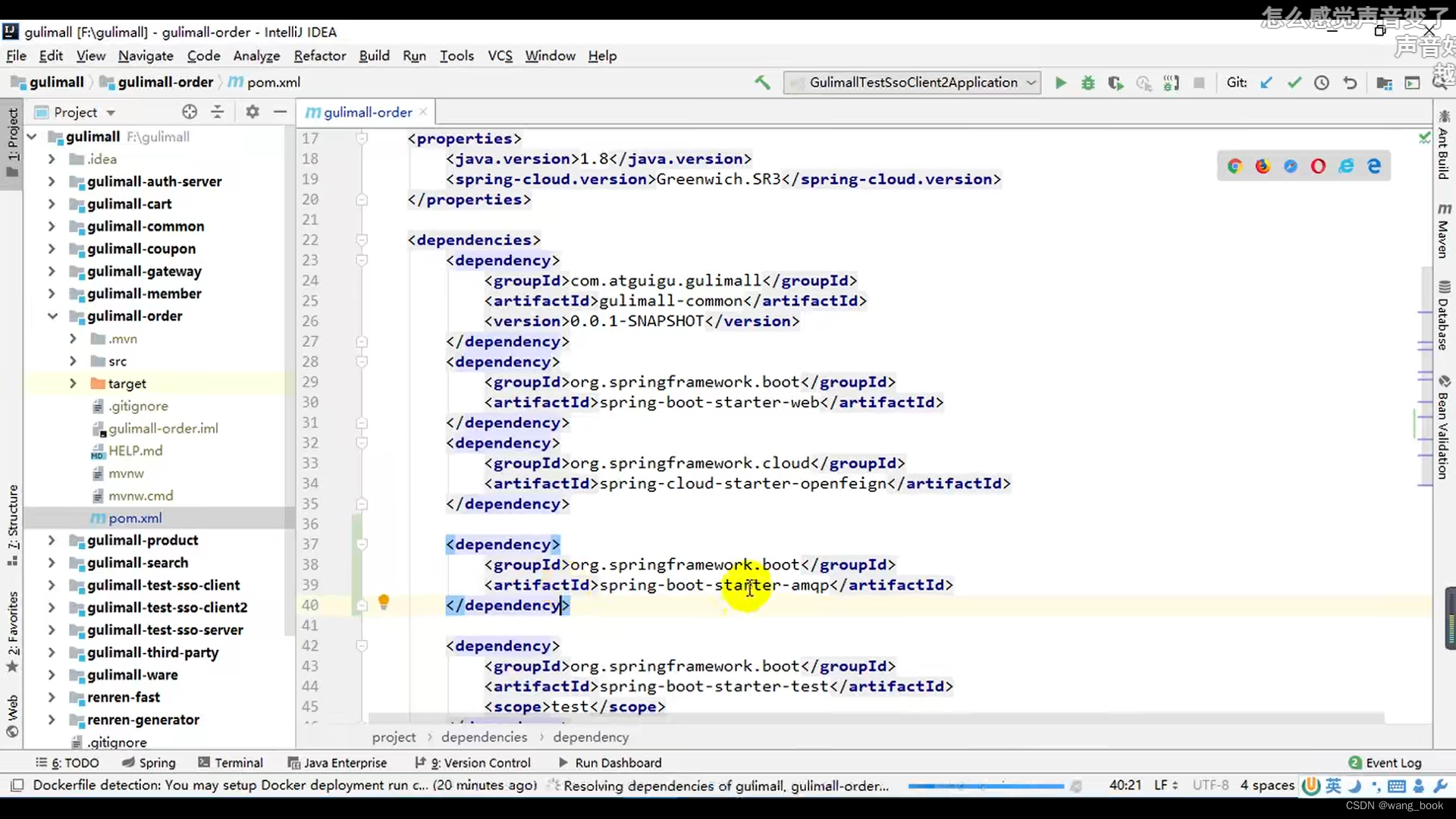The height and width of the screenshot is (819, 1456).
Task: Click the line separator LF indicator
Action: pos(1166,786)
